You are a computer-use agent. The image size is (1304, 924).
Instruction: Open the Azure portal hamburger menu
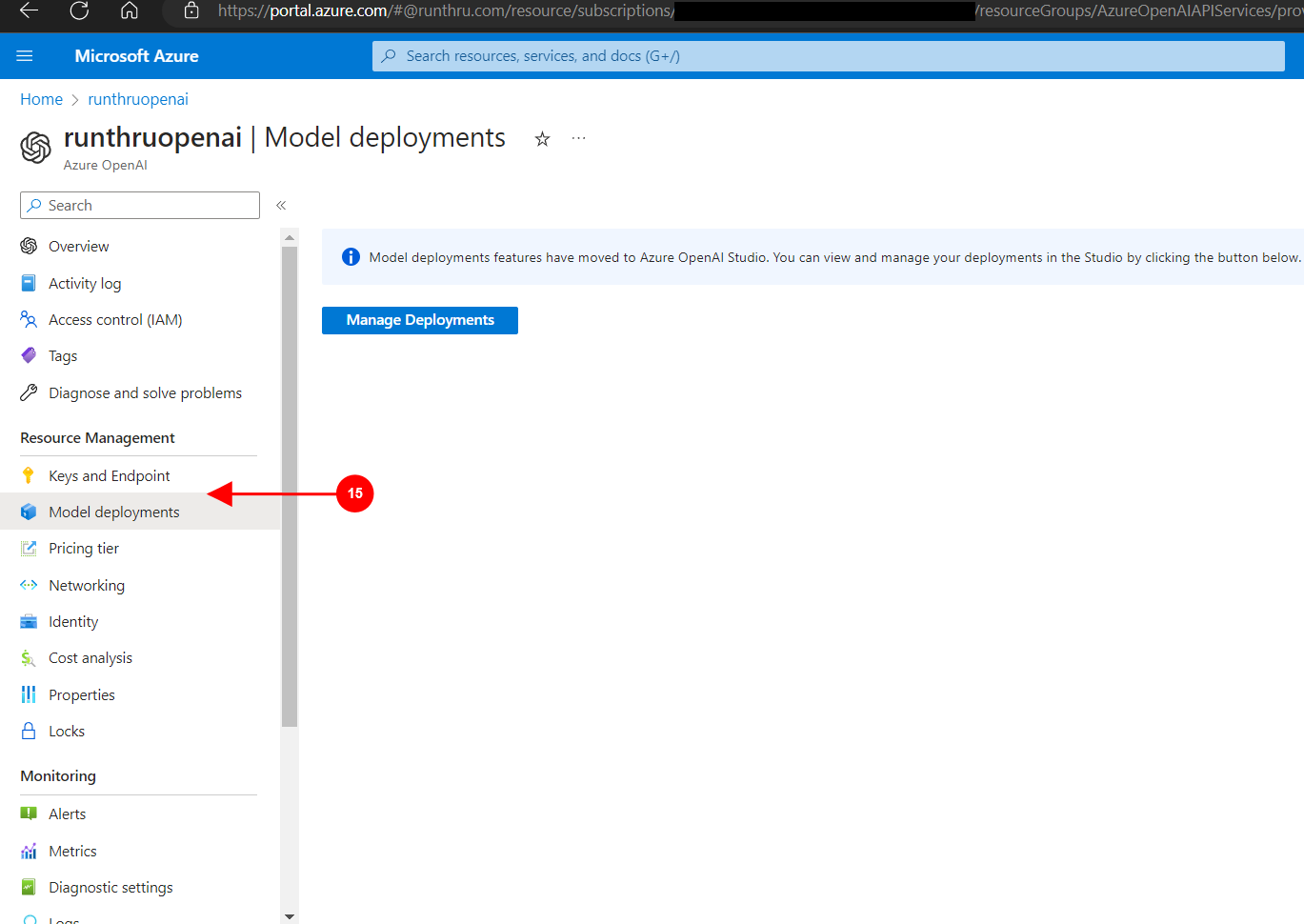25,56
